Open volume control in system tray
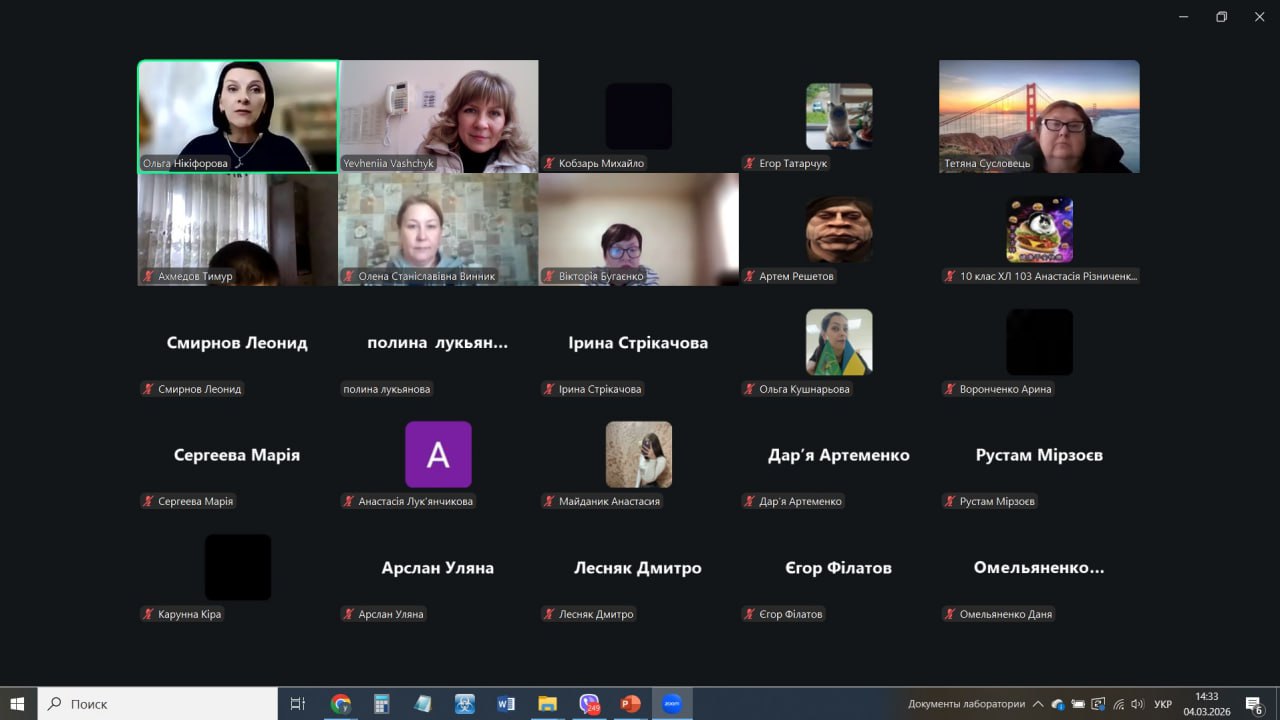Viewport: 1280px width, 720px height. point(1137,704)
